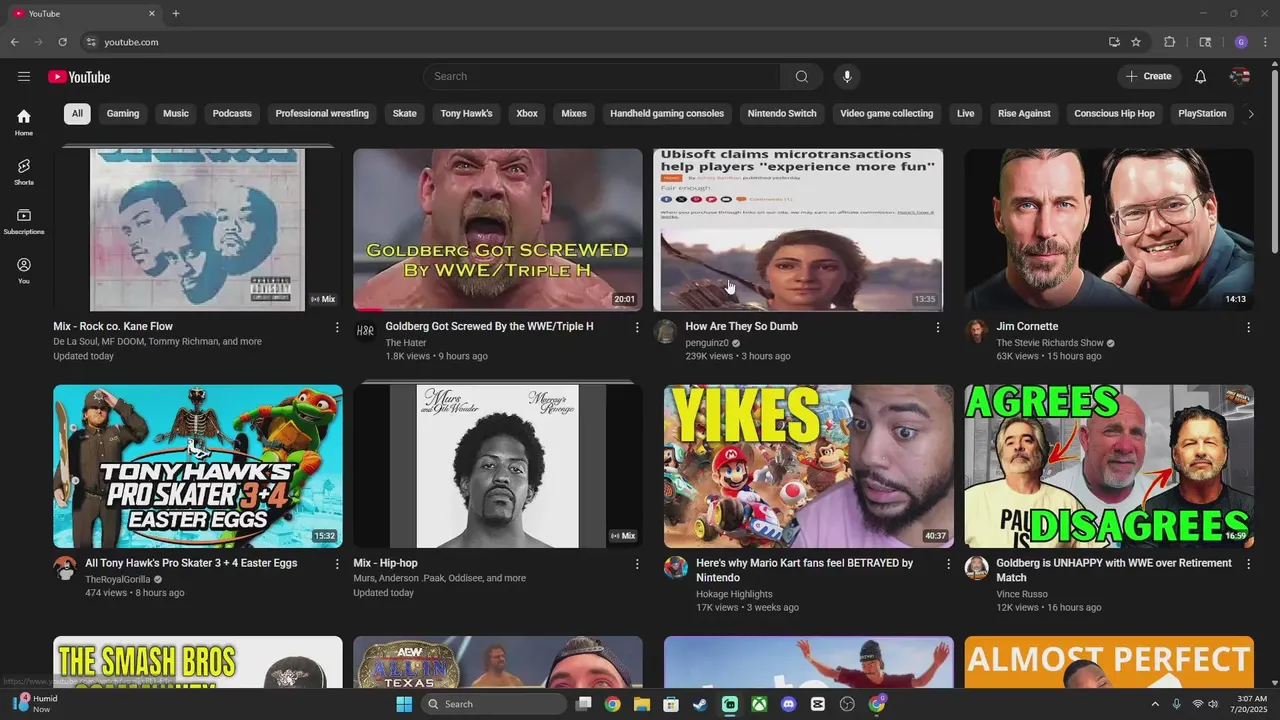The height and width of the screenshot is (720, 1280).
Task: Select the Rise Against chip
Action: pos(1024,114)
